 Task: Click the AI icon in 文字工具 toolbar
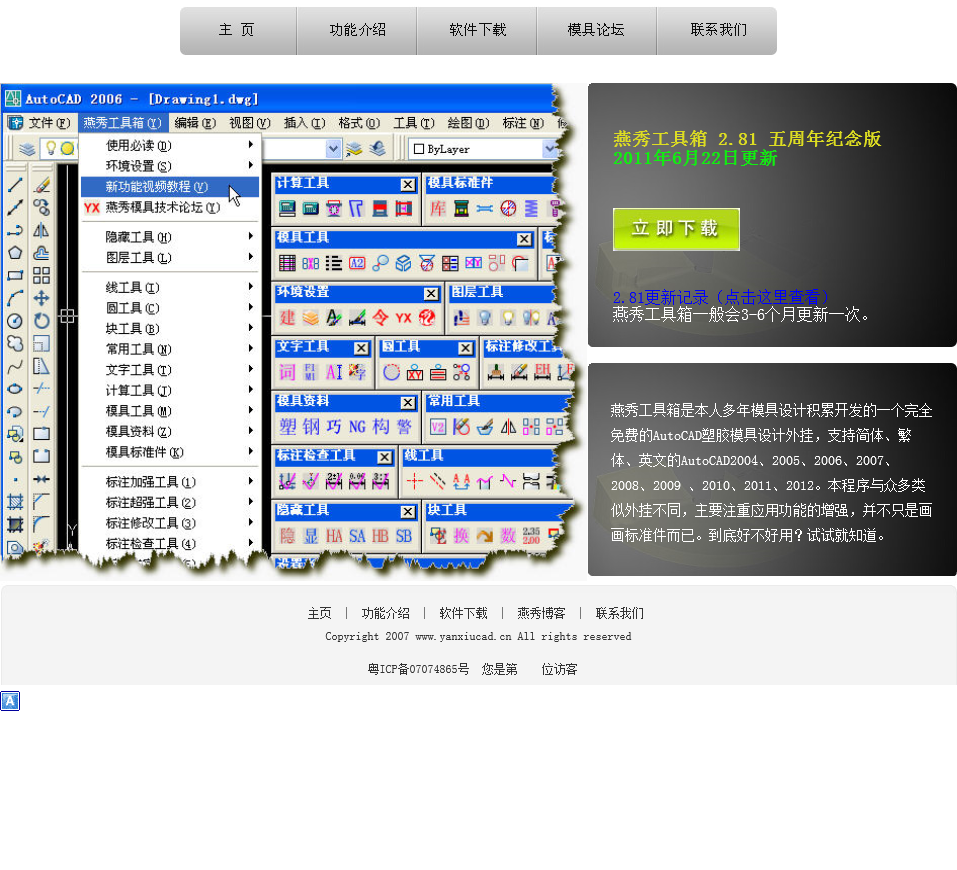[x=334, y=372]
